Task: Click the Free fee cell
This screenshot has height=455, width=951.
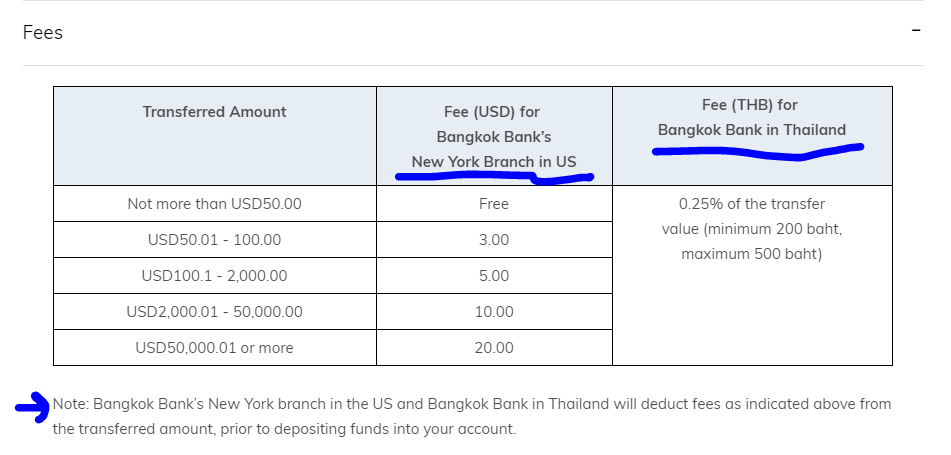Action: pyautogui.click(x=494, y=204)
